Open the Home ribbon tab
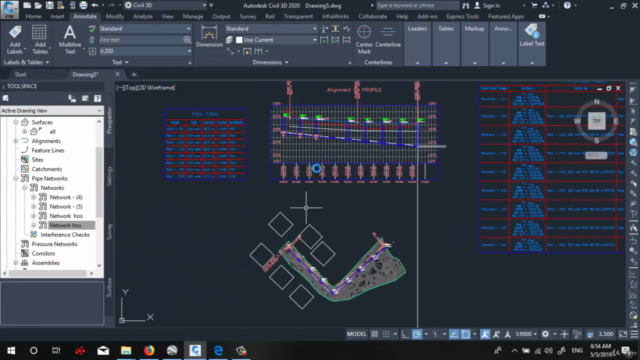 click(x=33, y=17)
